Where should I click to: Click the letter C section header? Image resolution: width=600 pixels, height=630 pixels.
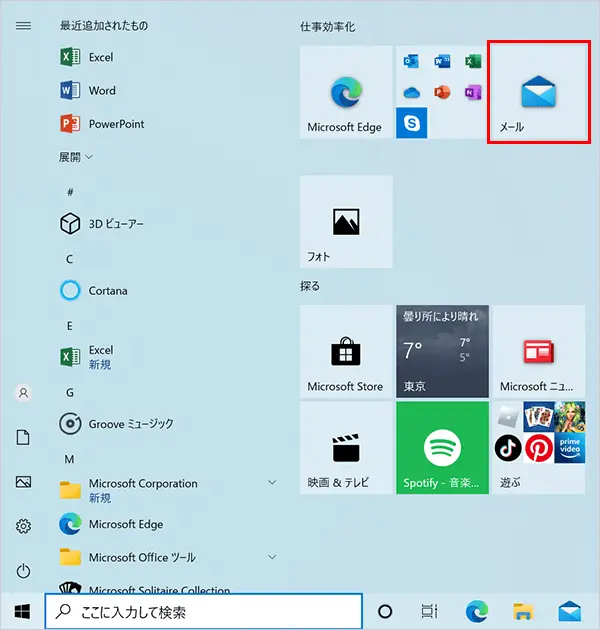(x=70, y=259)
